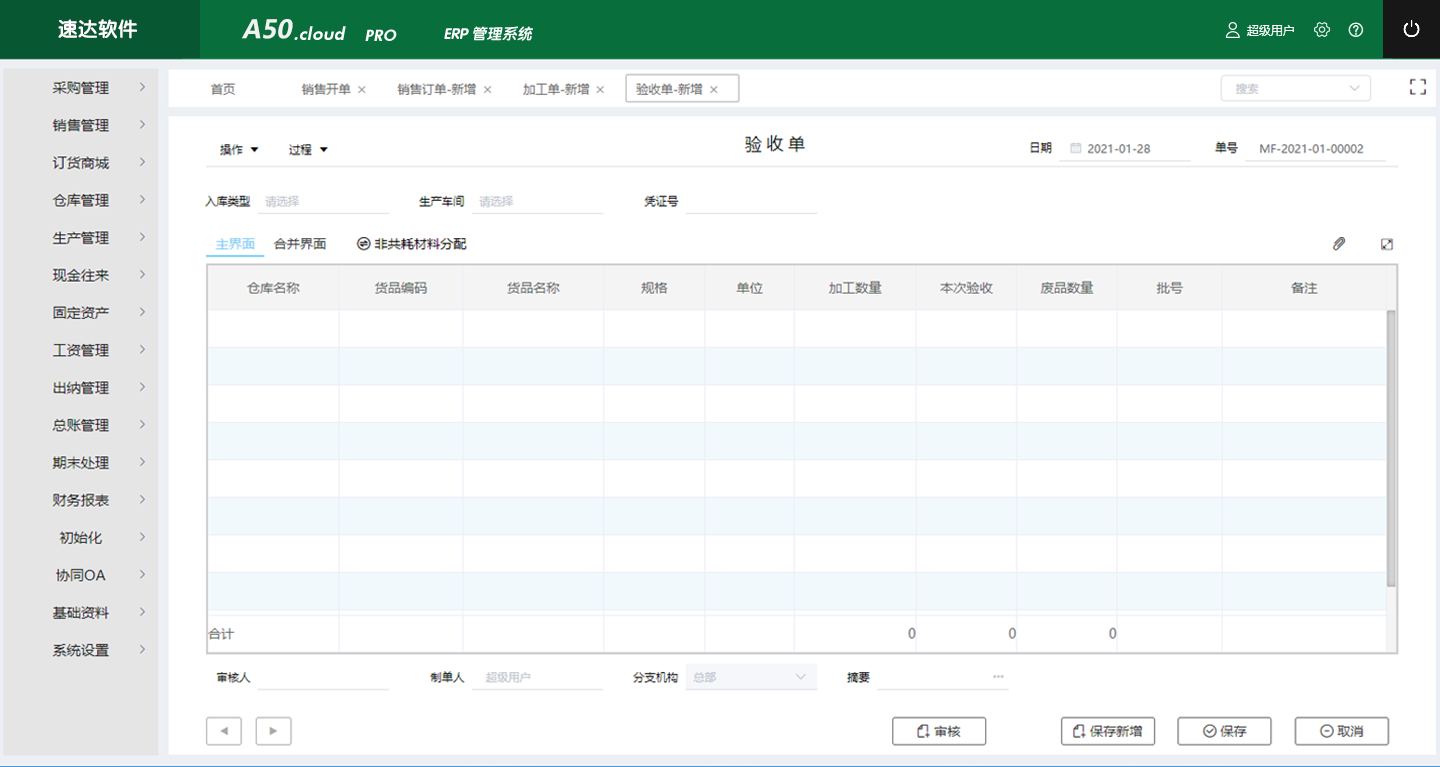Image resolution: width=1440 pixels, height=767 pixels.
Task: Click the help question mark icon
Action: click(x=1355, y=29)
